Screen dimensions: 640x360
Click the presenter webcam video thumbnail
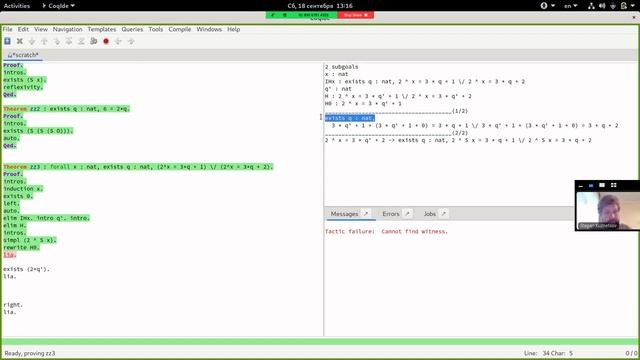pos(608,211)
